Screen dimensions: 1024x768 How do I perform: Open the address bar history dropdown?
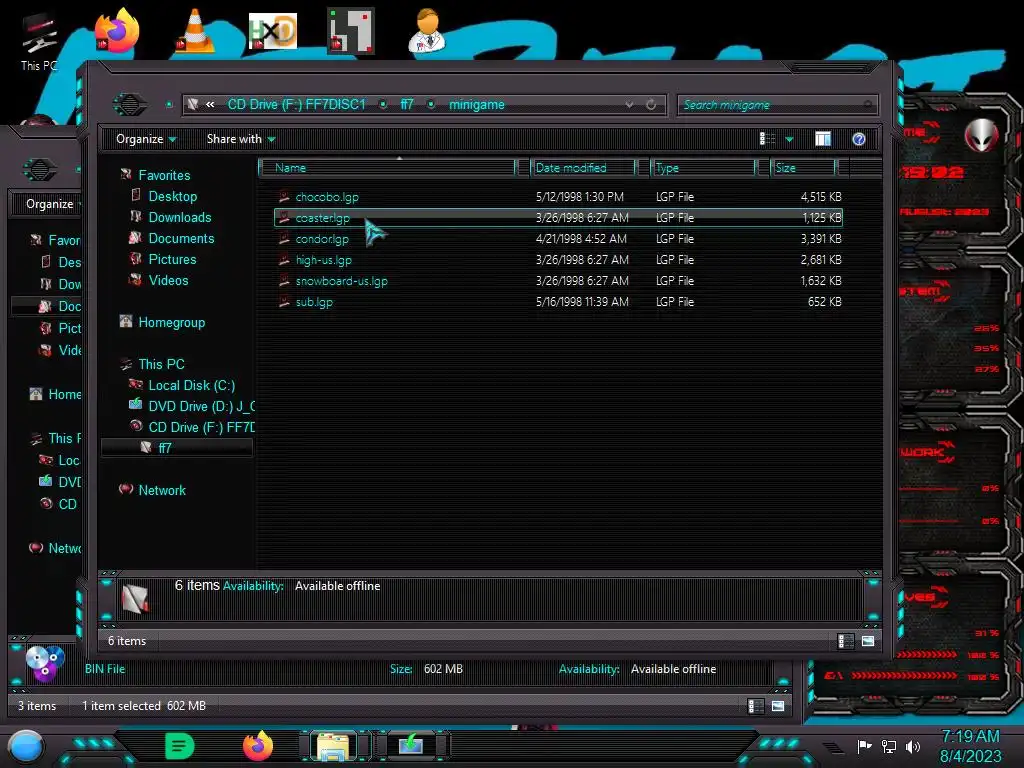(629, 104)
